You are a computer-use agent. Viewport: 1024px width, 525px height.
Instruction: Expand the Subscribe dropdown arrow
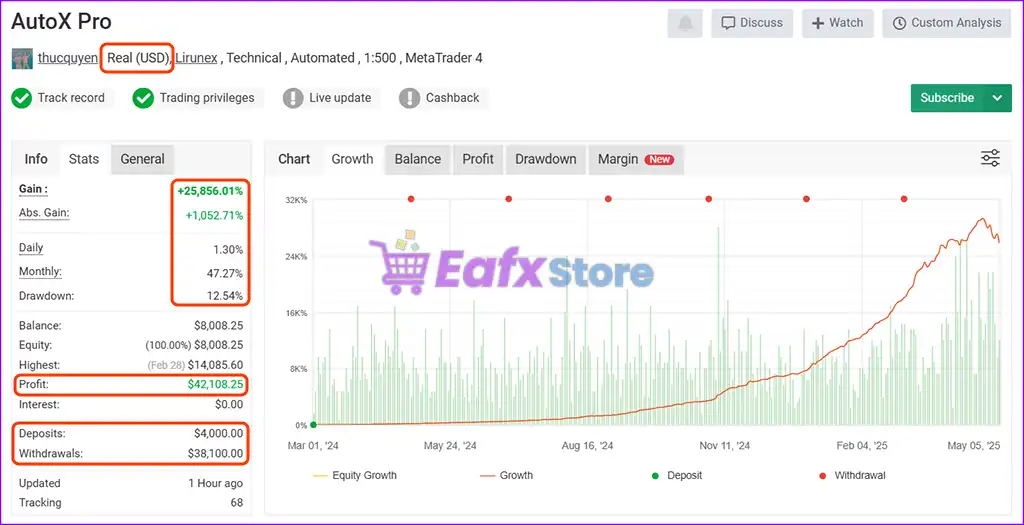pyautogui.click(x=997, y=98)
